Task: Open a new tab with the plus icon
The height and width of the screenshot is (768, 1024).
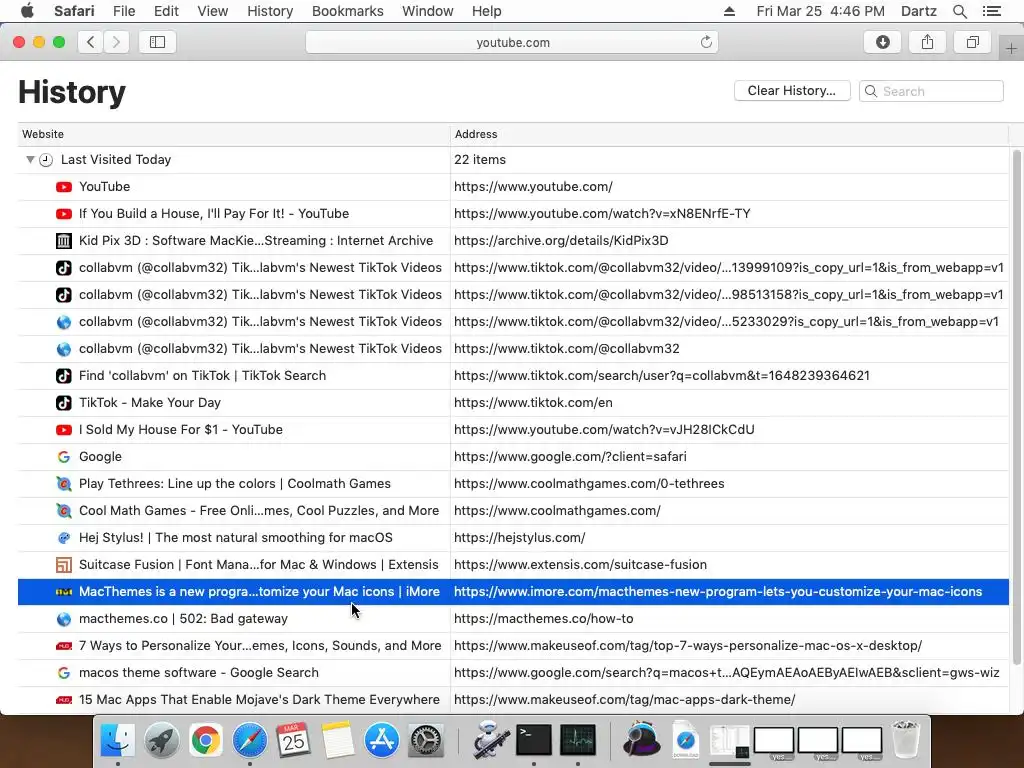Action: (1011, 48)
